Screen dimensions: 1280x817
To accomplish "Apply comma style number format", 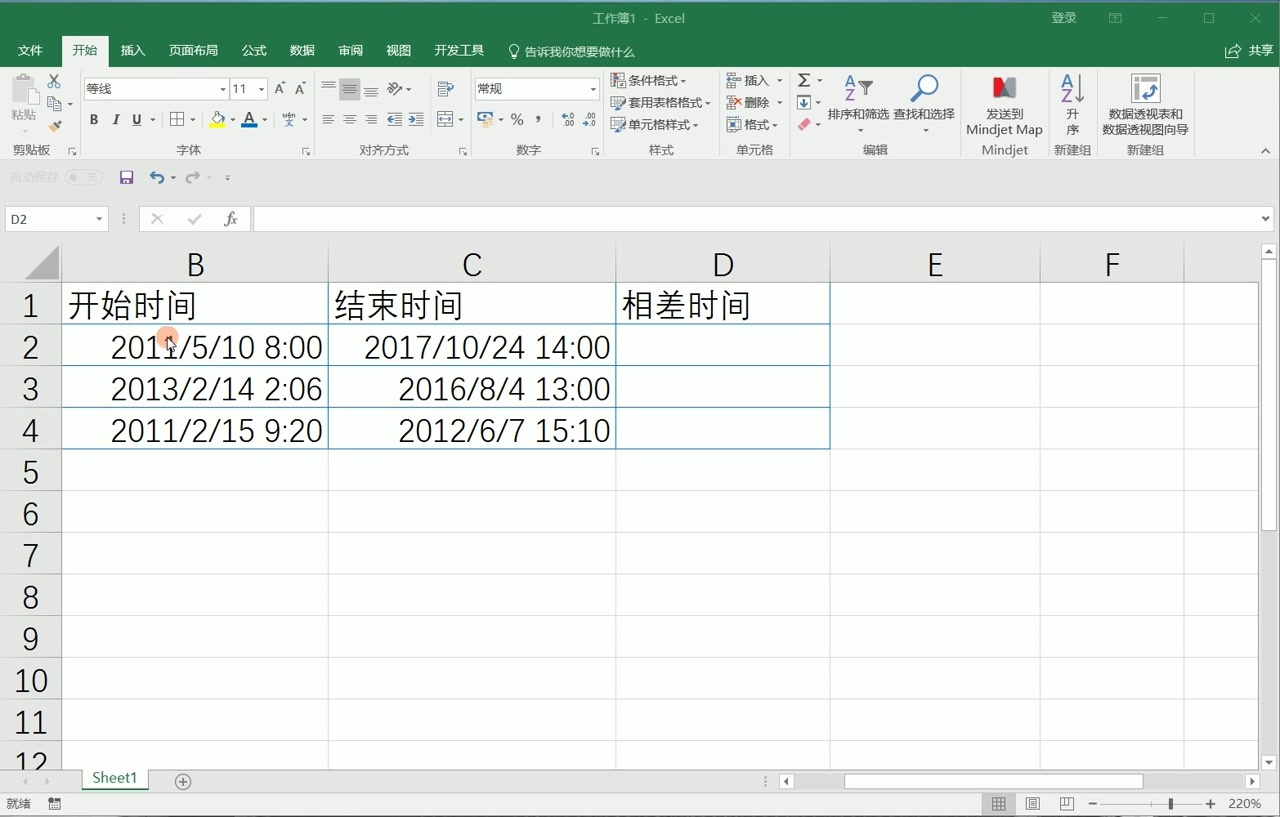I will tap(539, 120).
